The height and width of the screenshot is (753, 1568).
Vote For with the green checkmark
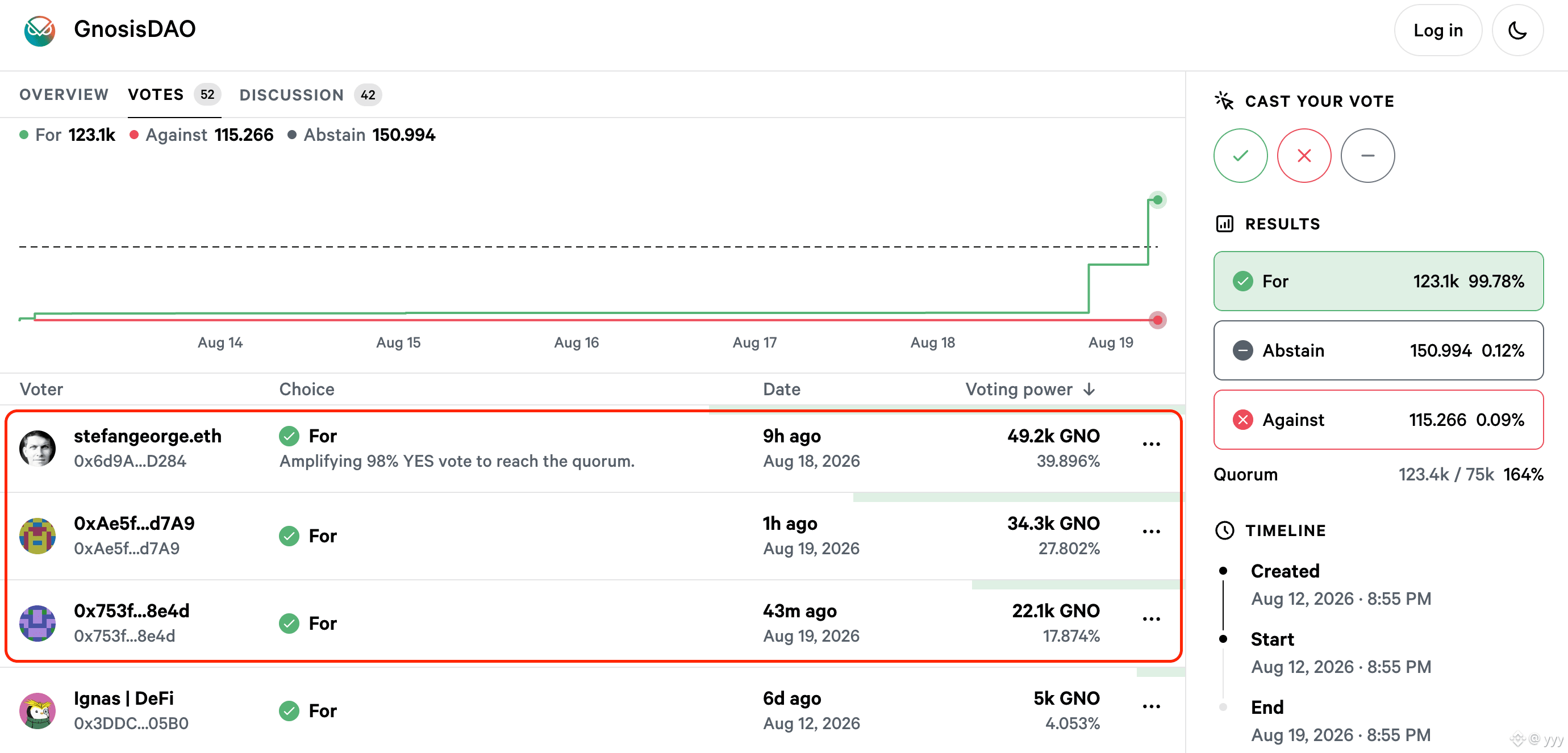click(x=1241, y=156)
